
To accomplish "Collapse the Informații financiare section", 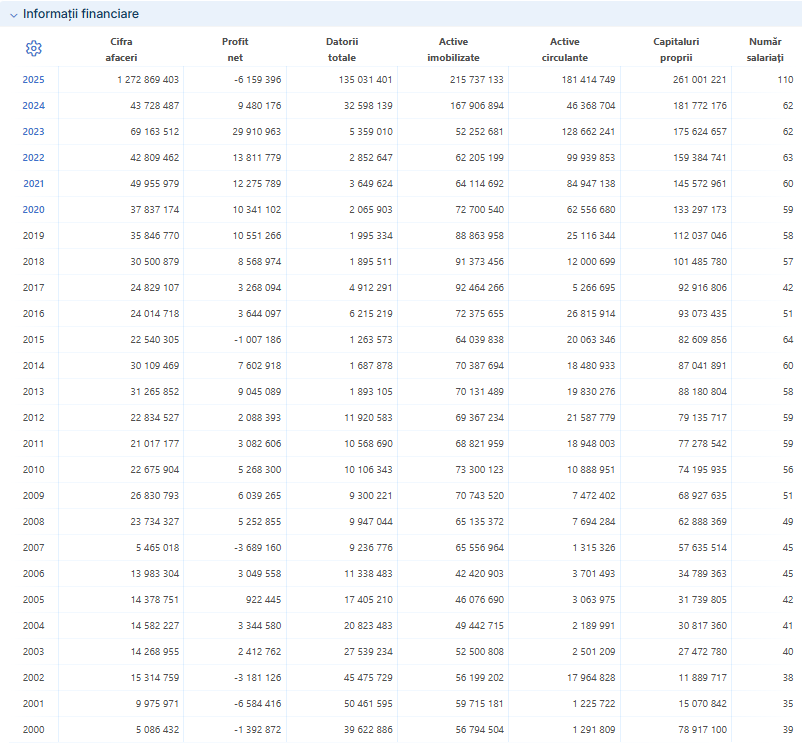I will pos(14,15).
